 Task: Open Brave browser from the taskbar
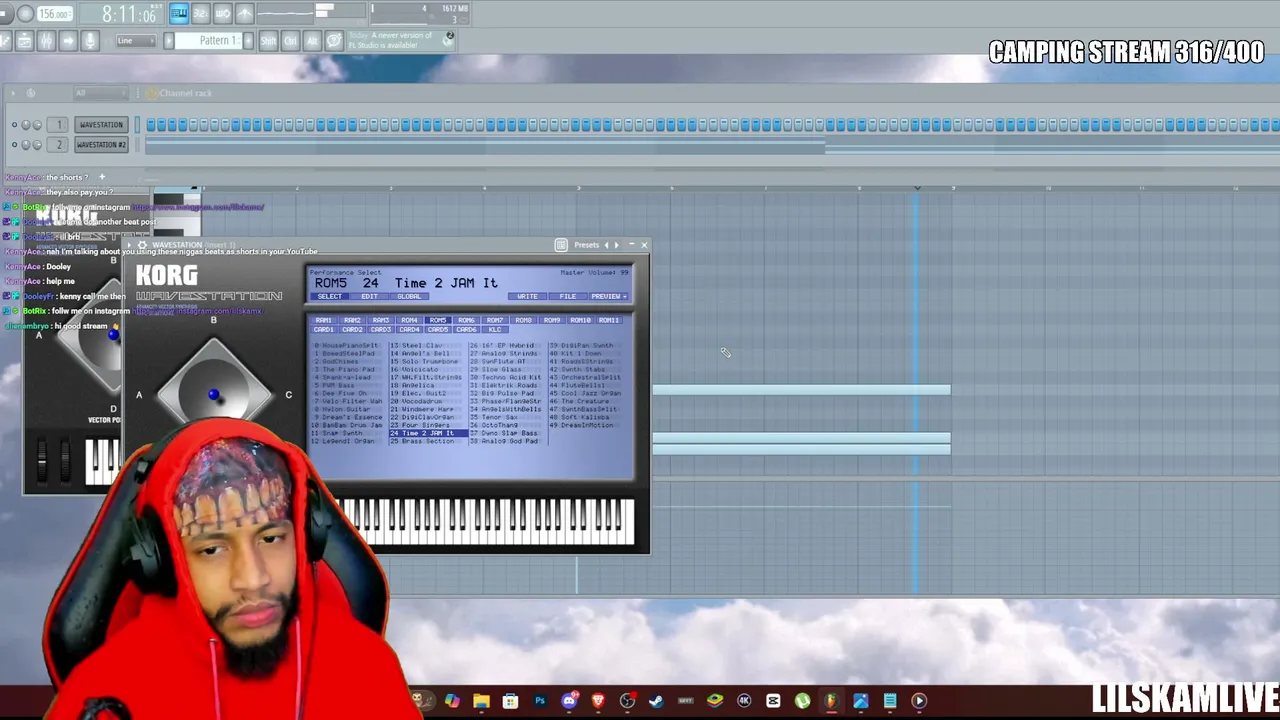[598, 701]
